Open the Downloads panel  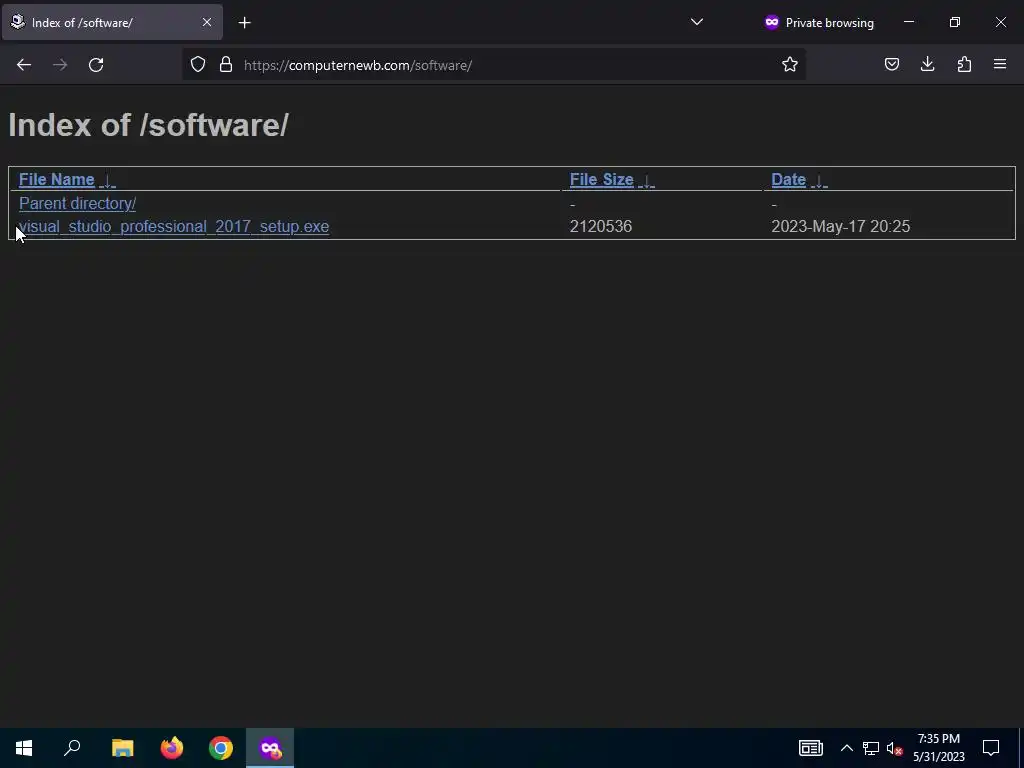(928, 65)
